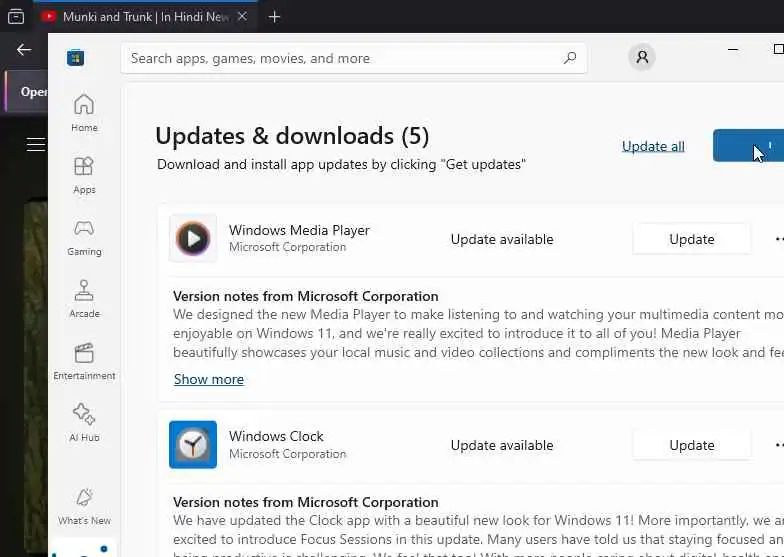Viewport: 784px width, 557px height.
Task: Open a new browser tab
Action: (274, 17)
